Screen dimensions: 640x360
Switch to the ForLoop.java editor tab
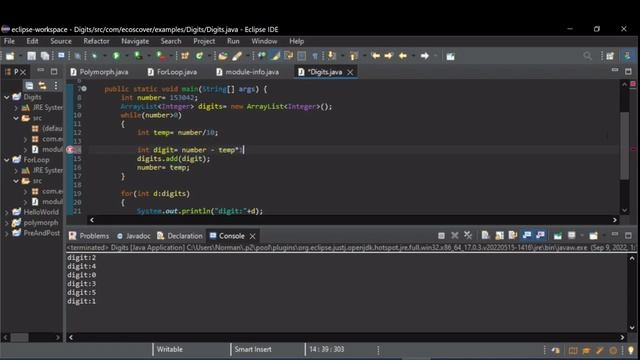pyautogui.click(x=172, y=72)
